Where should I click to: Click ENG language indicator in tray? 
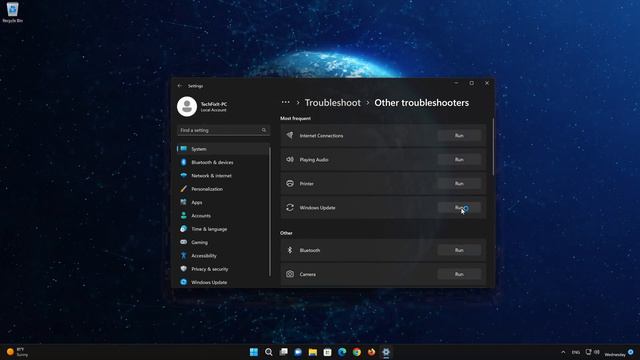point(576,352)
